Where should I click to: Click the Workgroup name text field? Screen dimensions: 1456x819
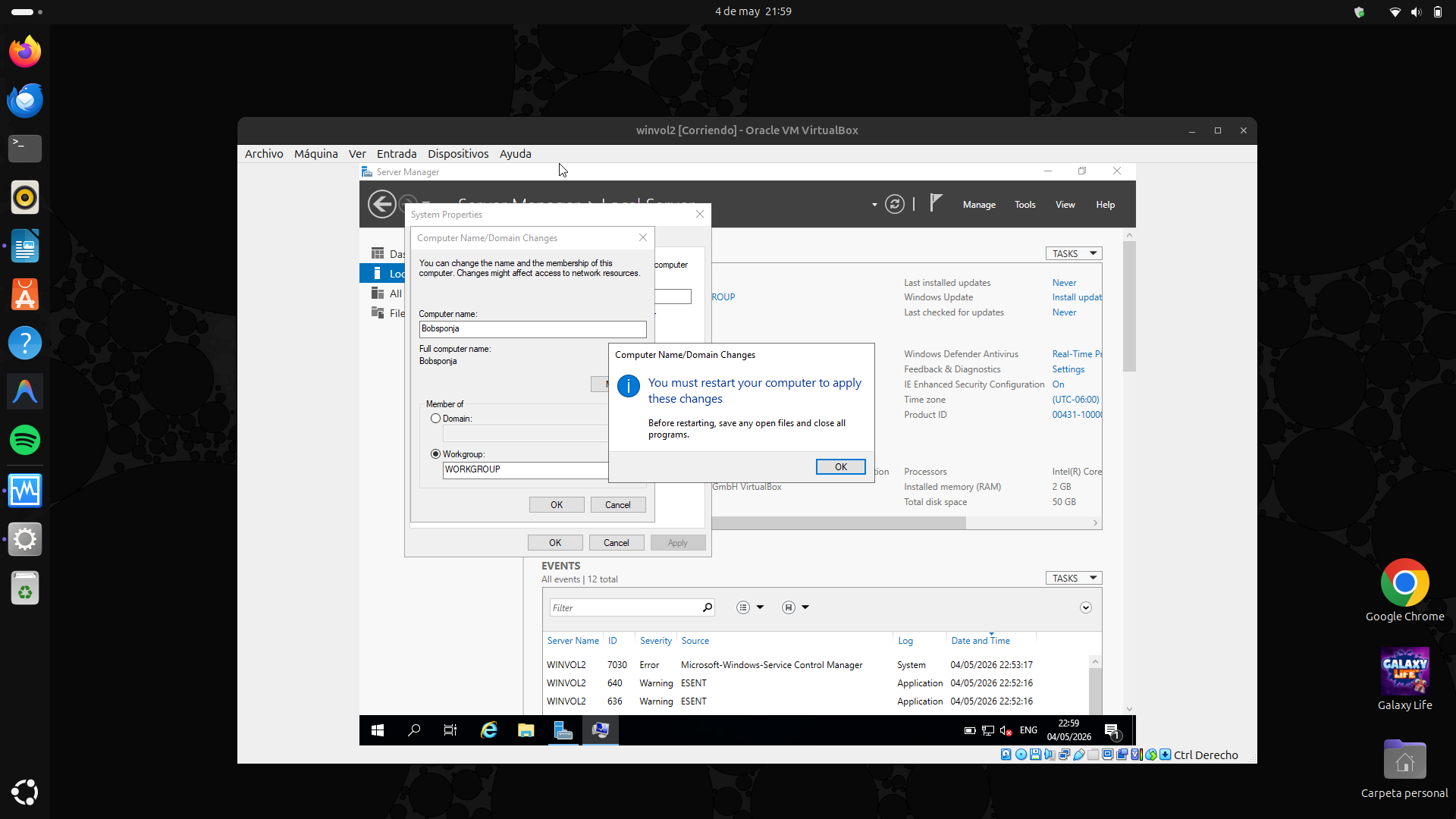526,470
